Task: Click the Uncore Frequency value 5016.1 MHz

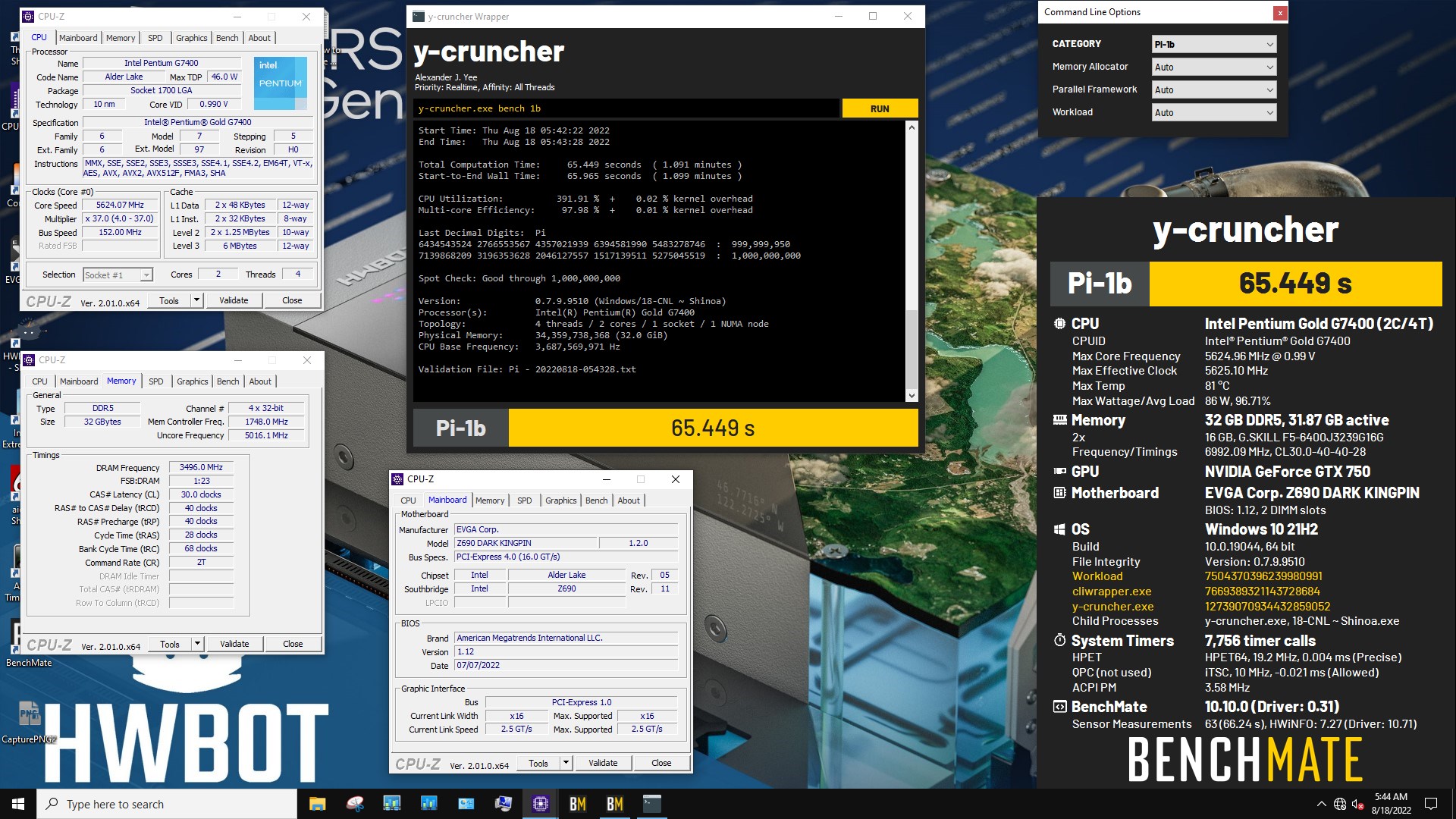Action: [x=266, y=436]
